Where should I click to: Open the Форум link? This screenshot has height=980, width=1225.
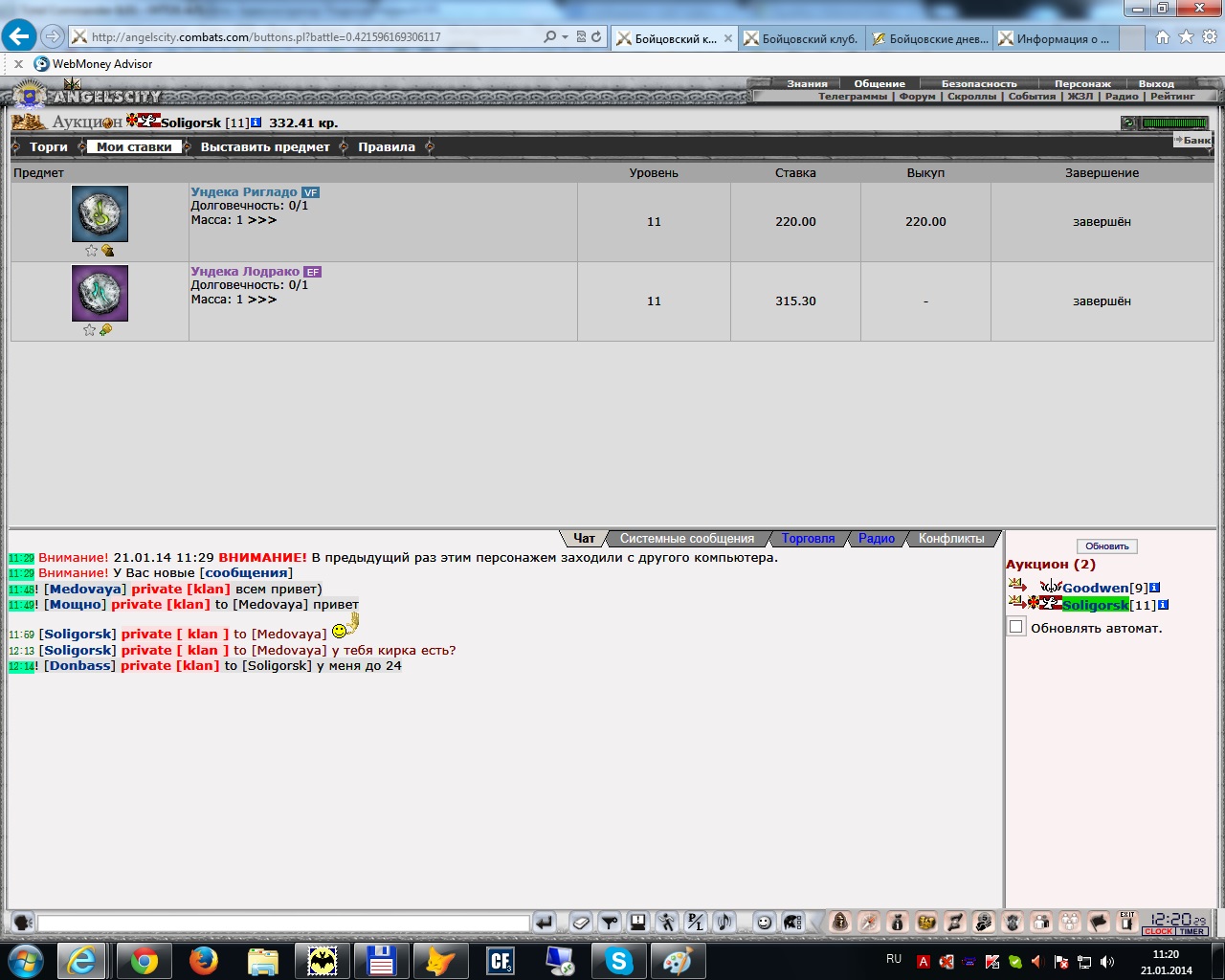pos(917,97)
